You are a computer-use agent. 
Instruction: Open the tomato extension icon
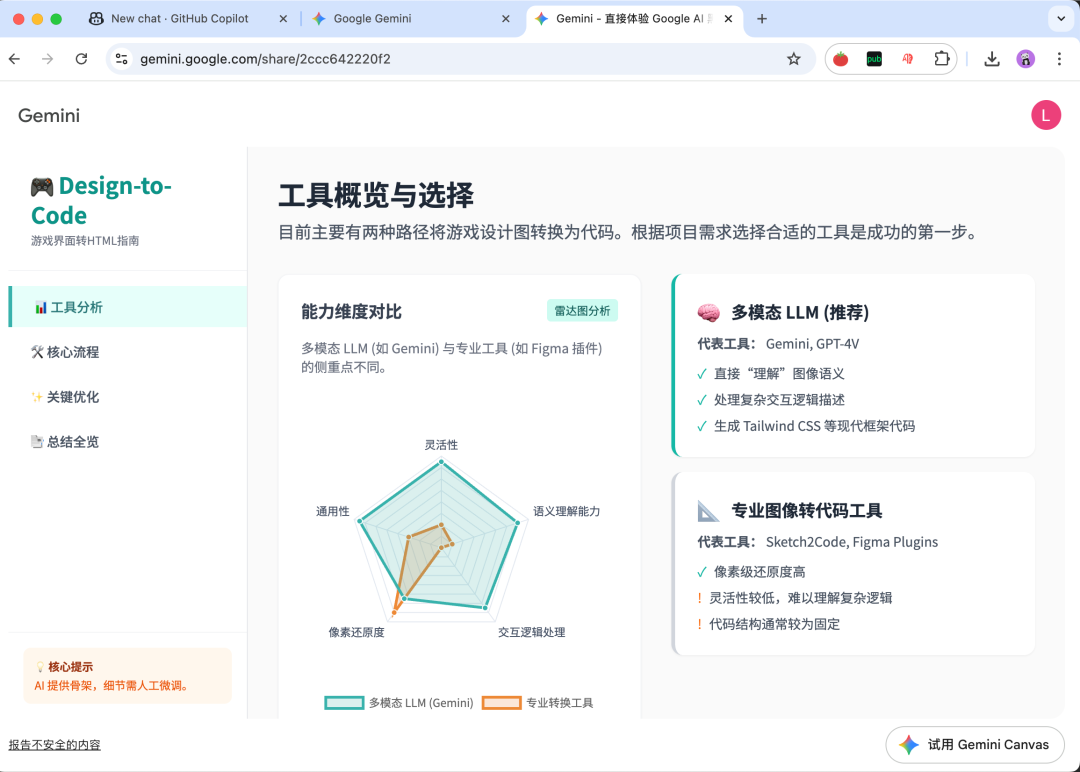tap(840, 59)
